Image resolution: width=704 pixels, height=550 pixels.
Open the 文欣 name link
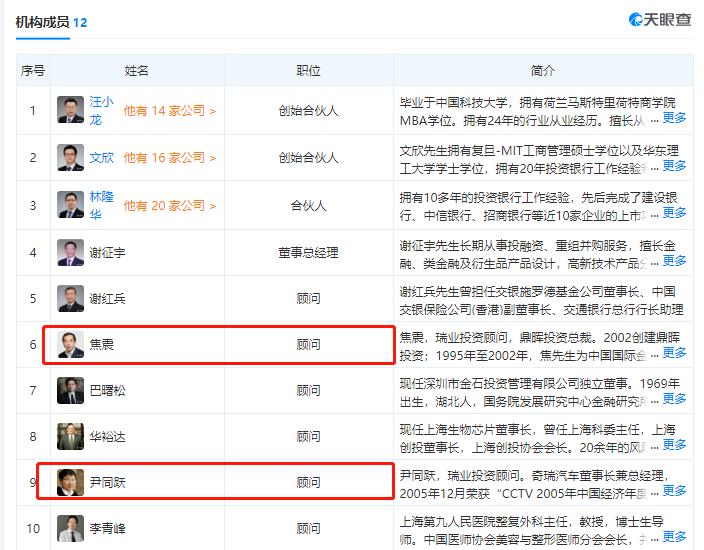coord(101,158)
